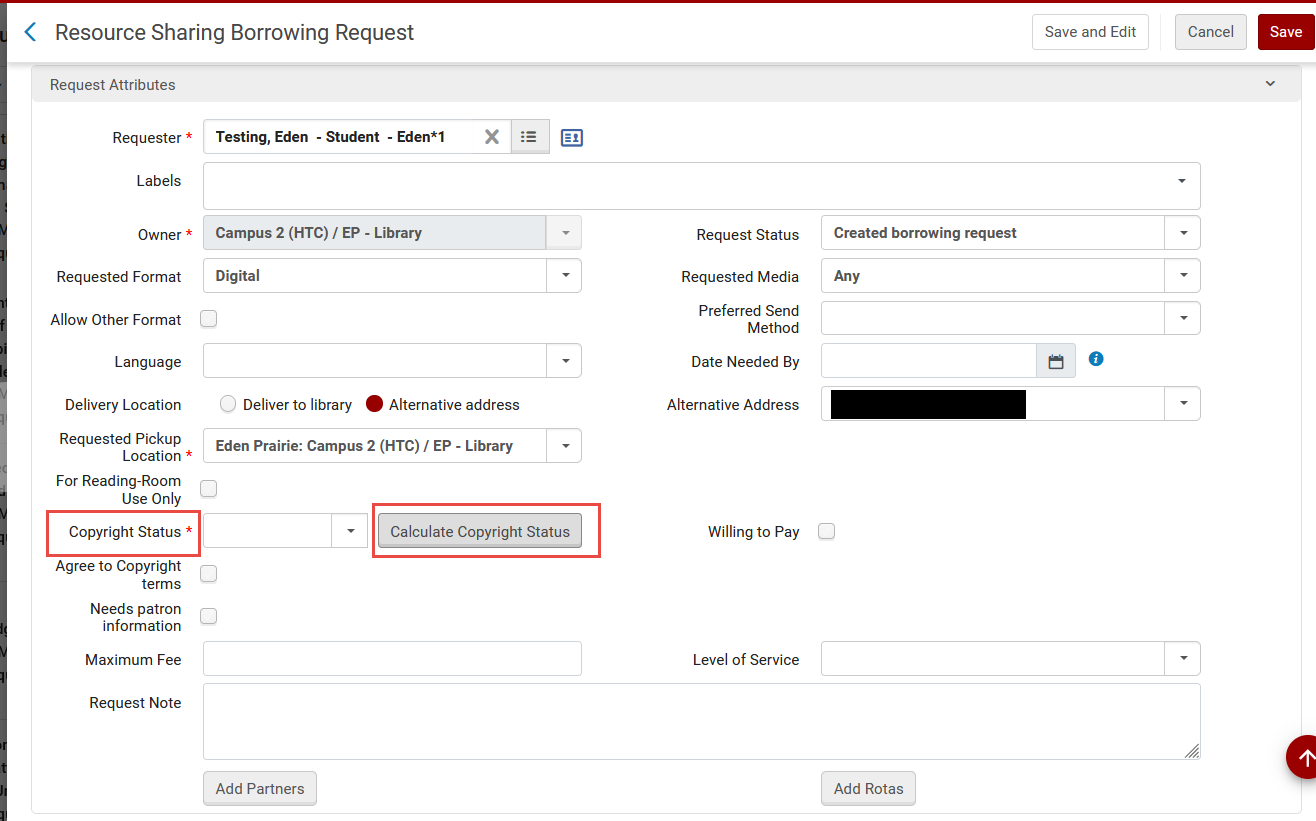Screen dimensions: 1316x821
Task: Click the Copyright Status field label
Action: pyautogui.click(x=125, y=532)
